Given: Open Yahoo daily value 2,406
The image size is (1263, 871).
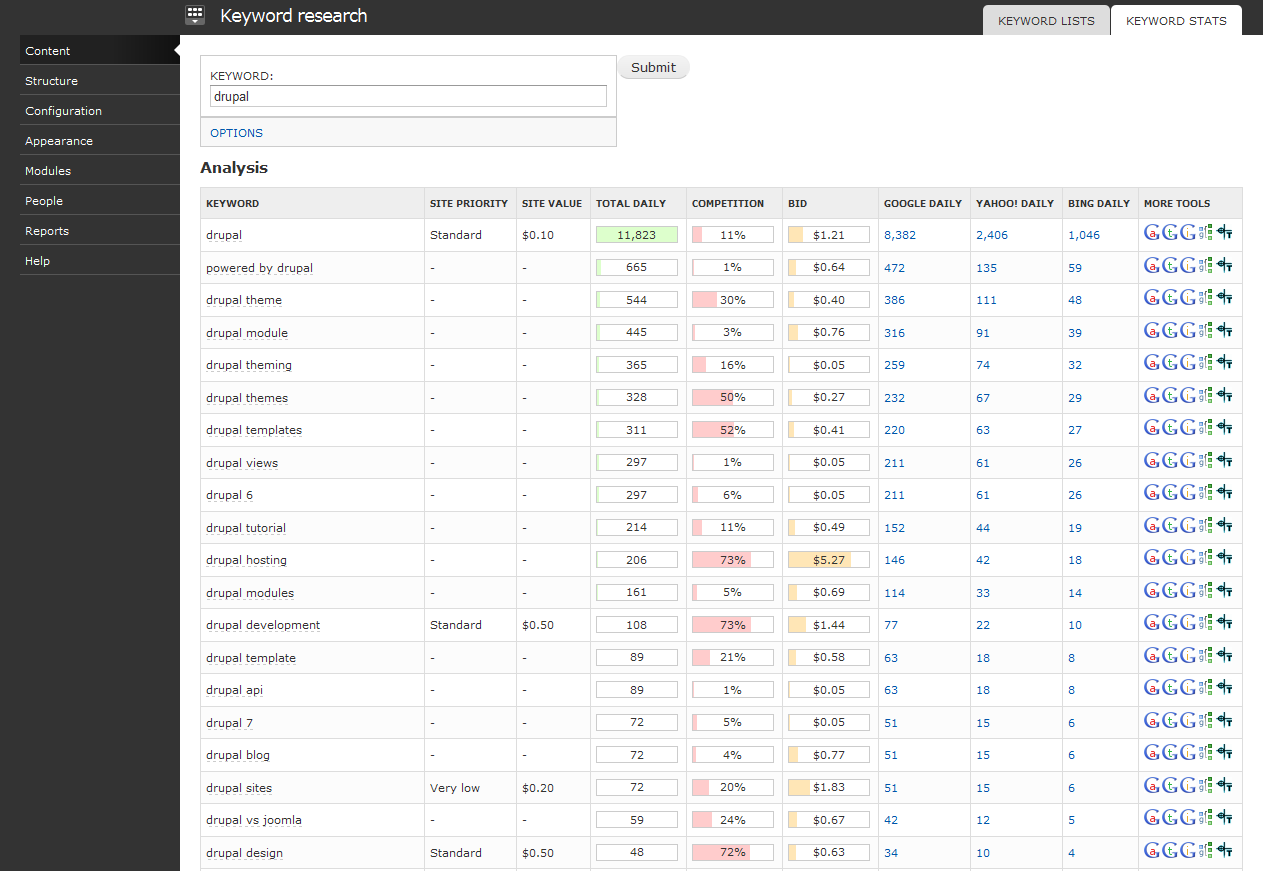Looking at the screenshot, I should tap(992, 235).
